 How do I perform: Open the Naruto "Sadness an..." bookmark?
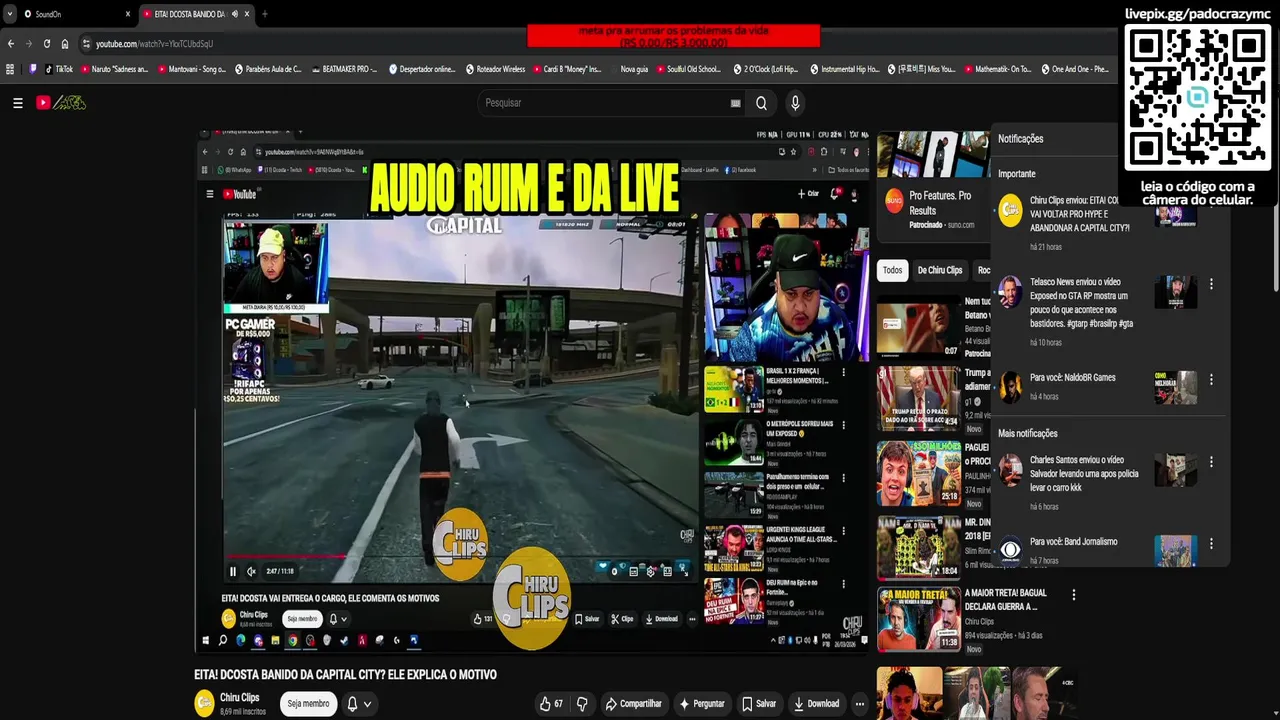pos(114,69)
